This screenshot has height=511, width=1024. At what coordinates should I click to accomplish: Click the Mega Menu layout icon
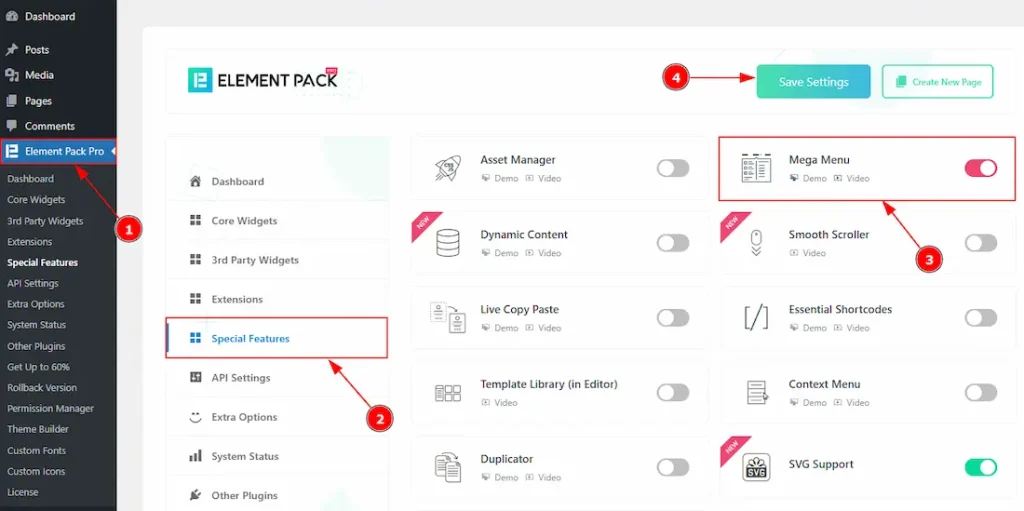[x=756, y=168]
